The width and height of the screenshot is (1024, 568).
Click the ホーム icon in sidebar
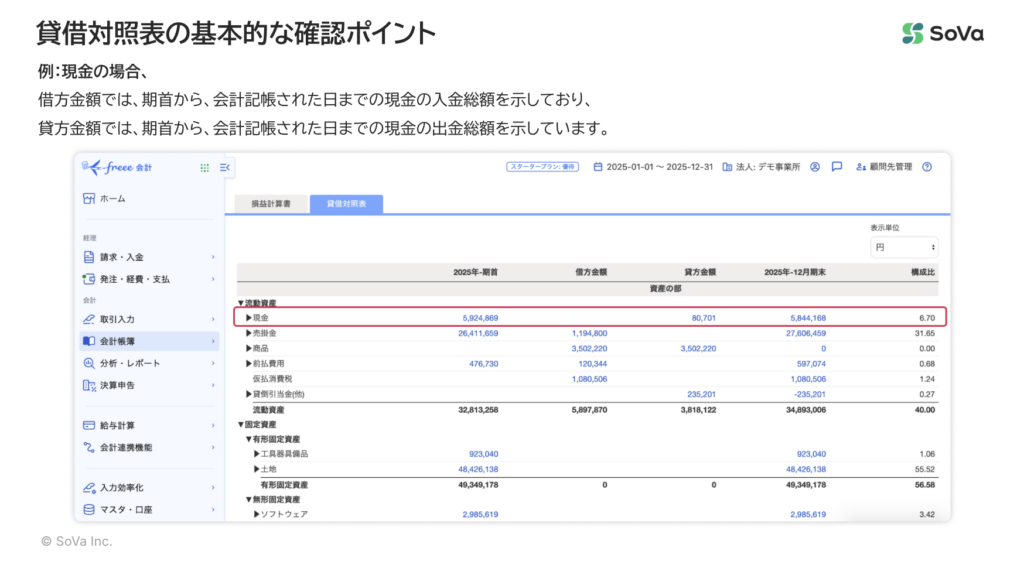tap(89, 199)
